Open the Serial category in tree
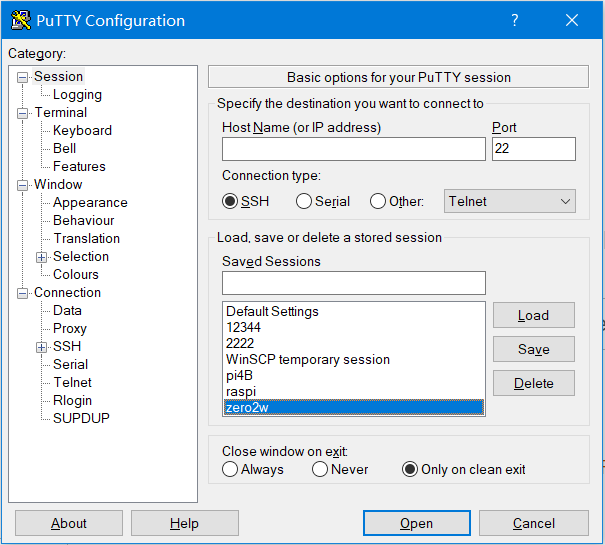This screenshot has height=545, width=605. [70, 364]
